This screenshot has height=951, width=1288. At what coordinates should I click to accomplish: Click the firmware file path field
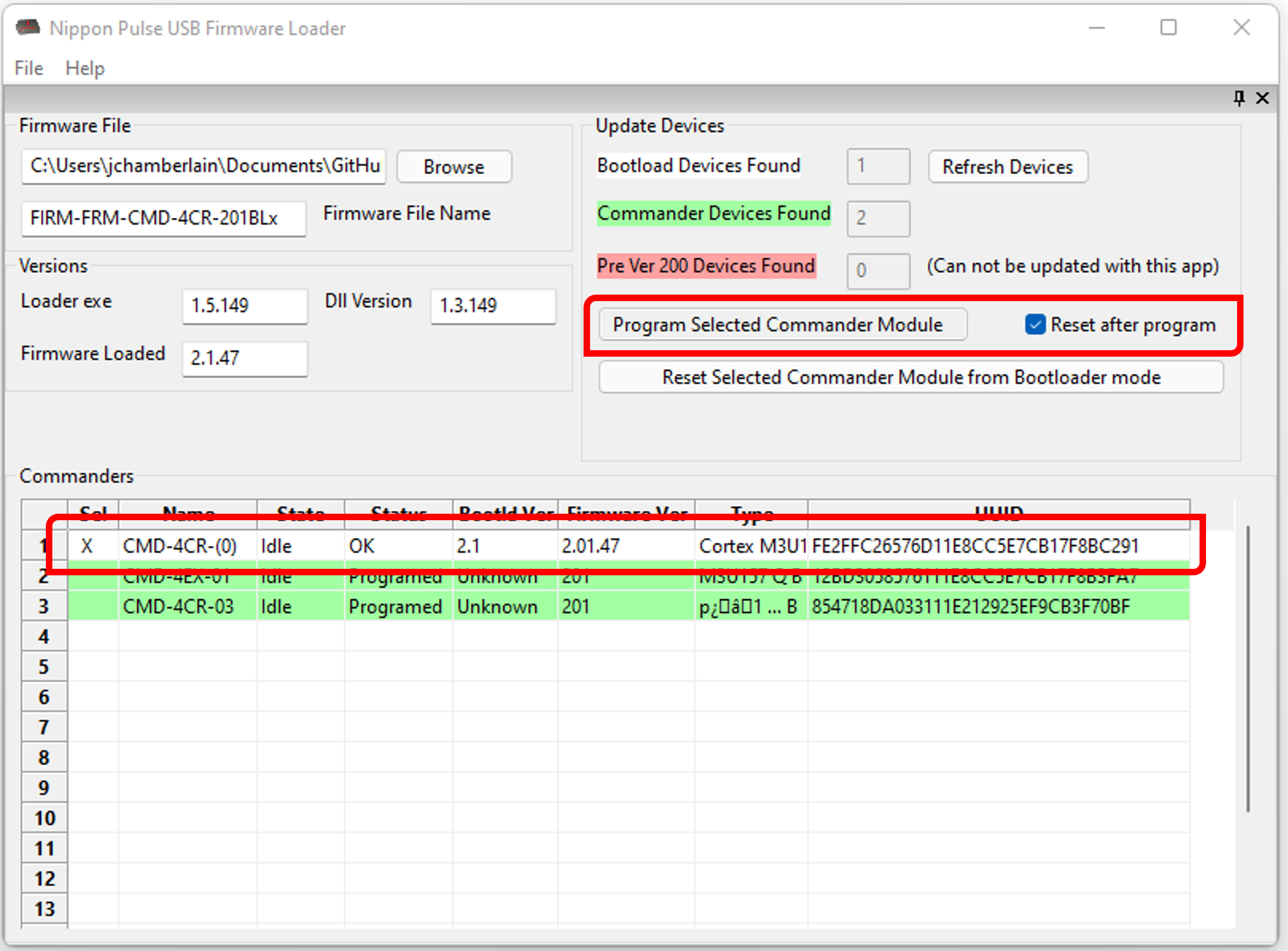204,166
